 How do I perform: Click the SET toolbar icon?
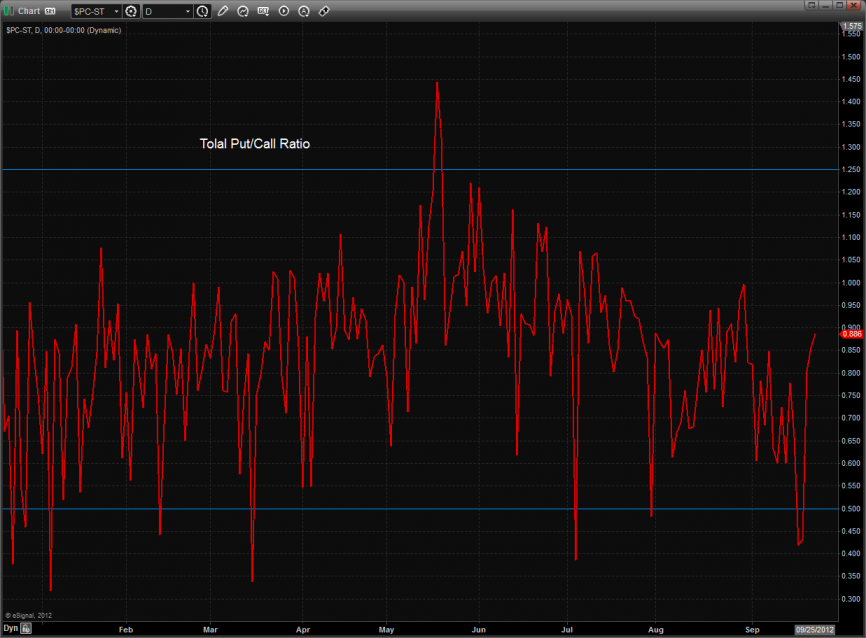[263, 11]
